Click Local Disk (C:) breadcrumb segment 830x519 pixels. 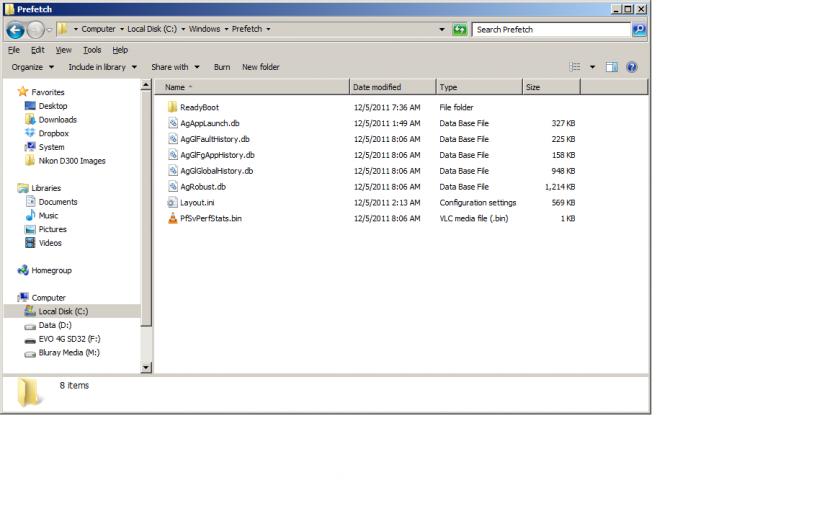[152, 29]
